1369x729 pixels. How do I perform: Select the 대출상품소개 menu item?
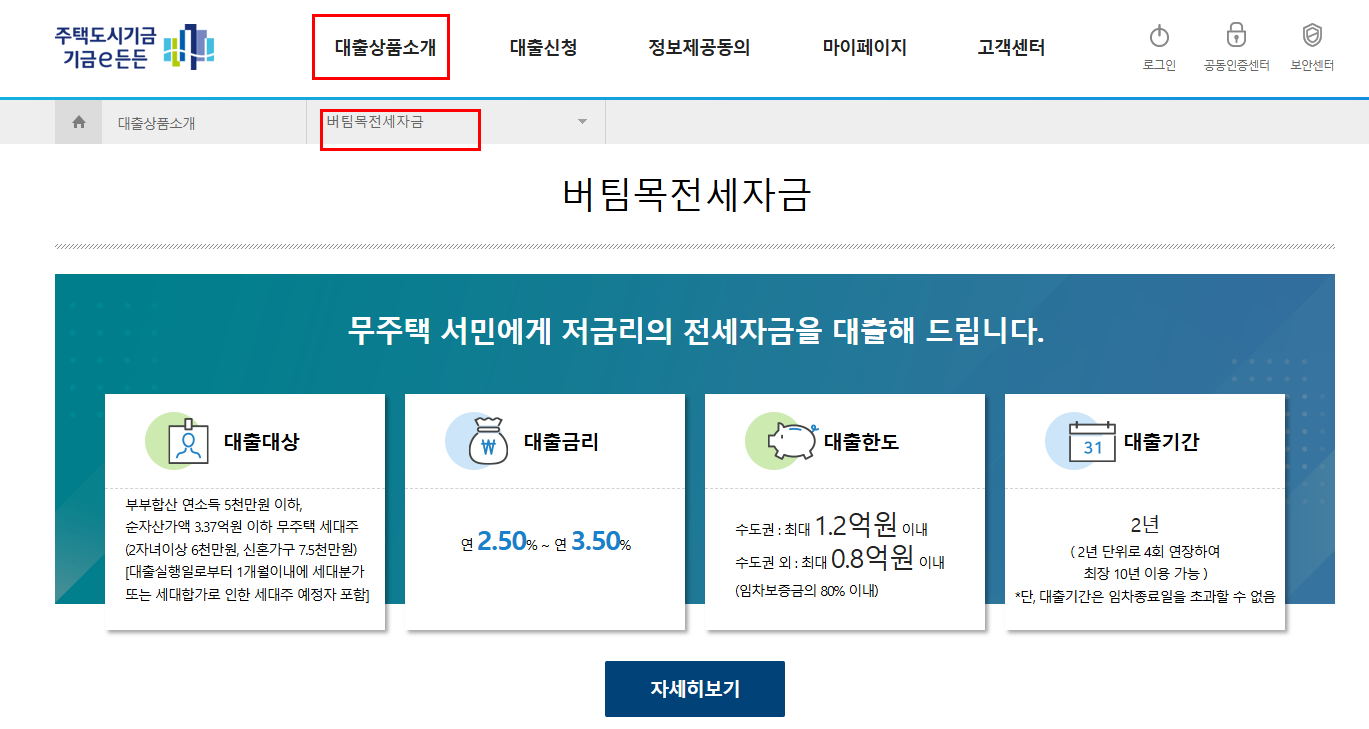tap(380, 46)
